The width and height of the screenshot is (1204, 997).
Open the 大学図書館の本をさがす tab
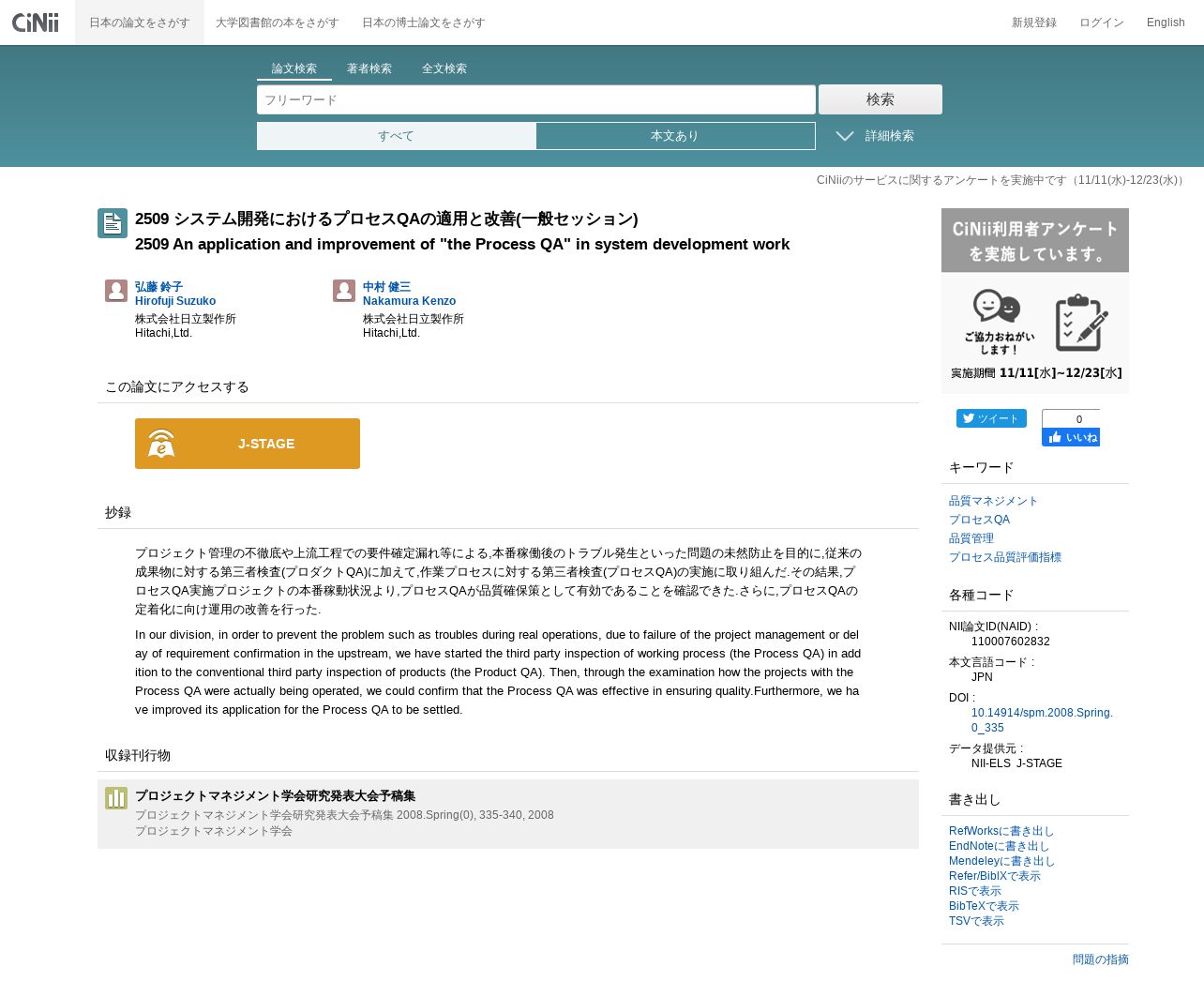(276, 23)
